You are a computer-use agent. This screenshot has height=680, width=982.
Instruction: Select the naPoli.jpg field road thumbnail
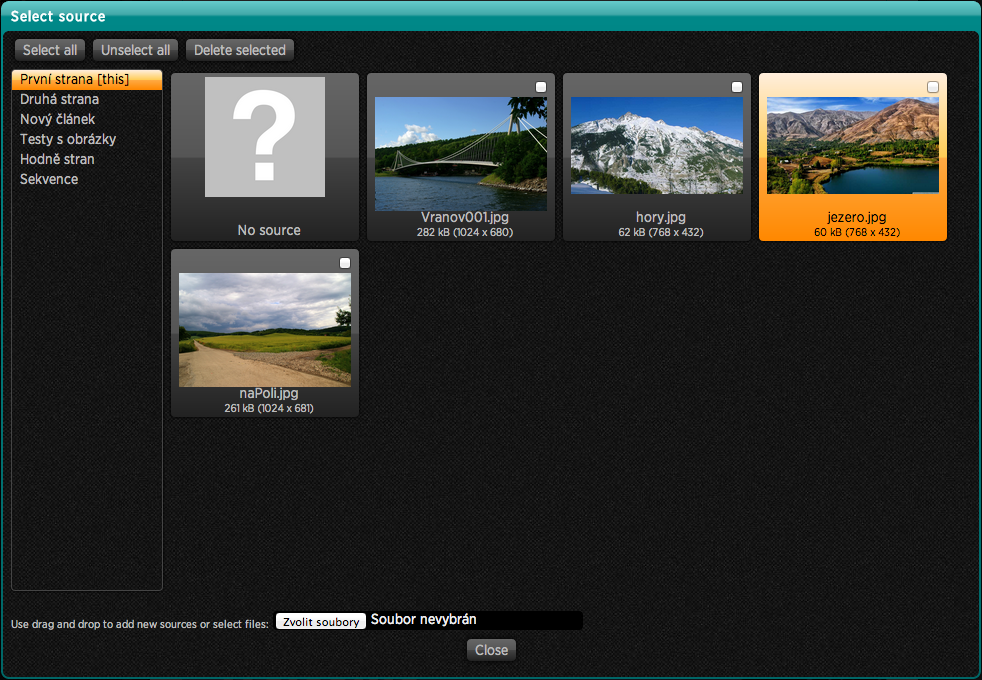click(264, 329)
